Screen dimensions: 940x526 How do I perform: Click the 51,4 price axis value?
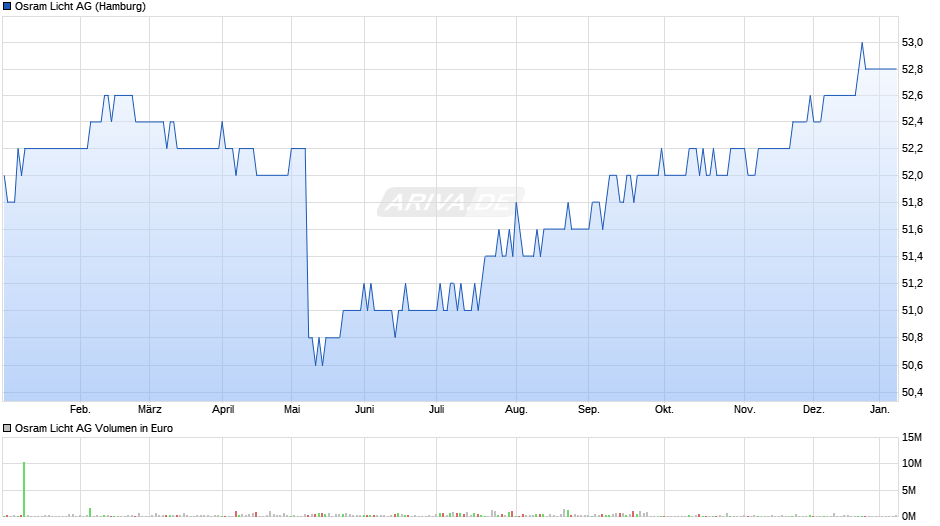pyautogui.click(x=912, y=257)
